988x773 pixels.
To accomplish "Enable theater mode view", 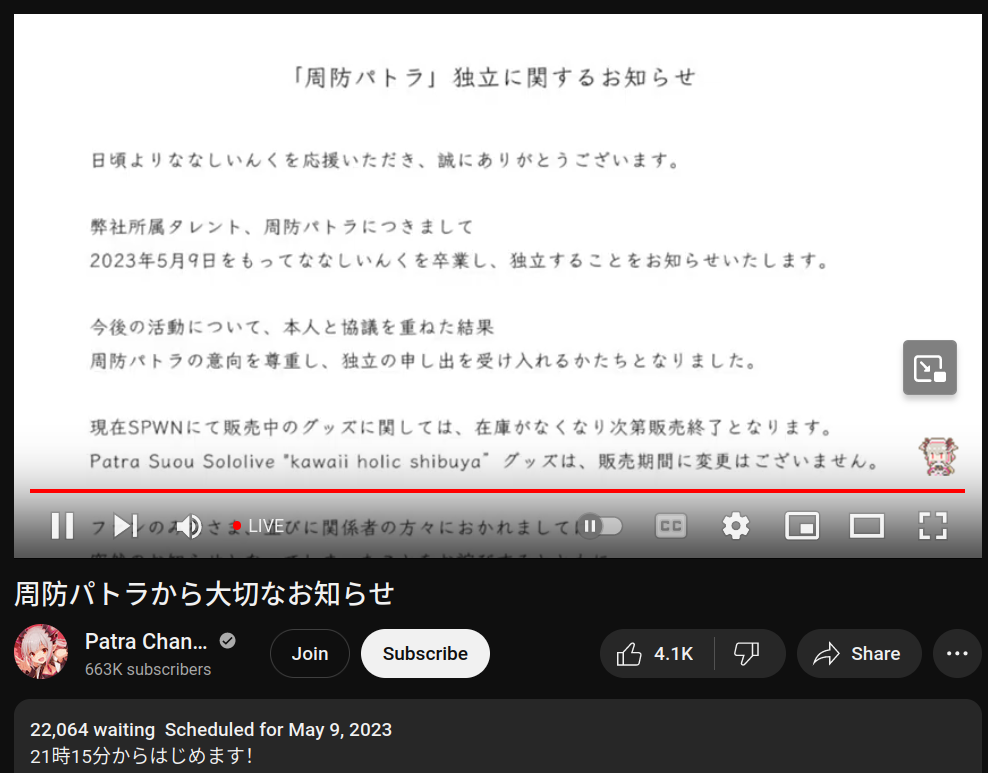I will tap(867, 525).
